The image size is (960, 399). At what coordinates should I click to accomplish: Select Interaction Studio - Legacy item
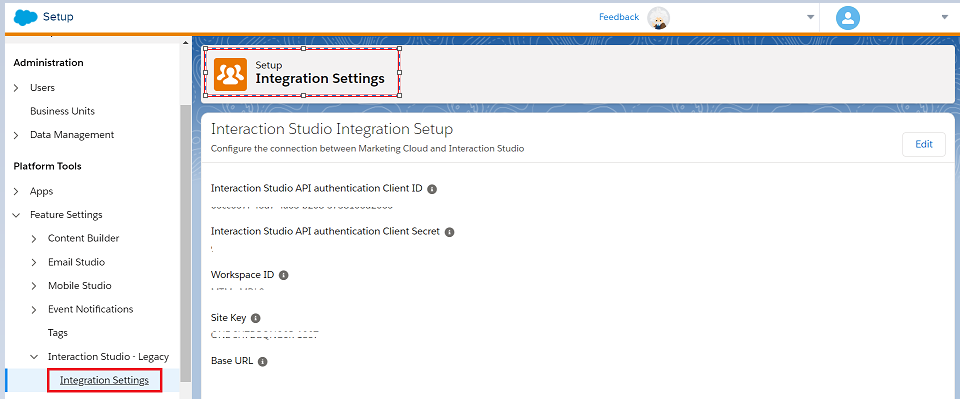coord(108,356)
